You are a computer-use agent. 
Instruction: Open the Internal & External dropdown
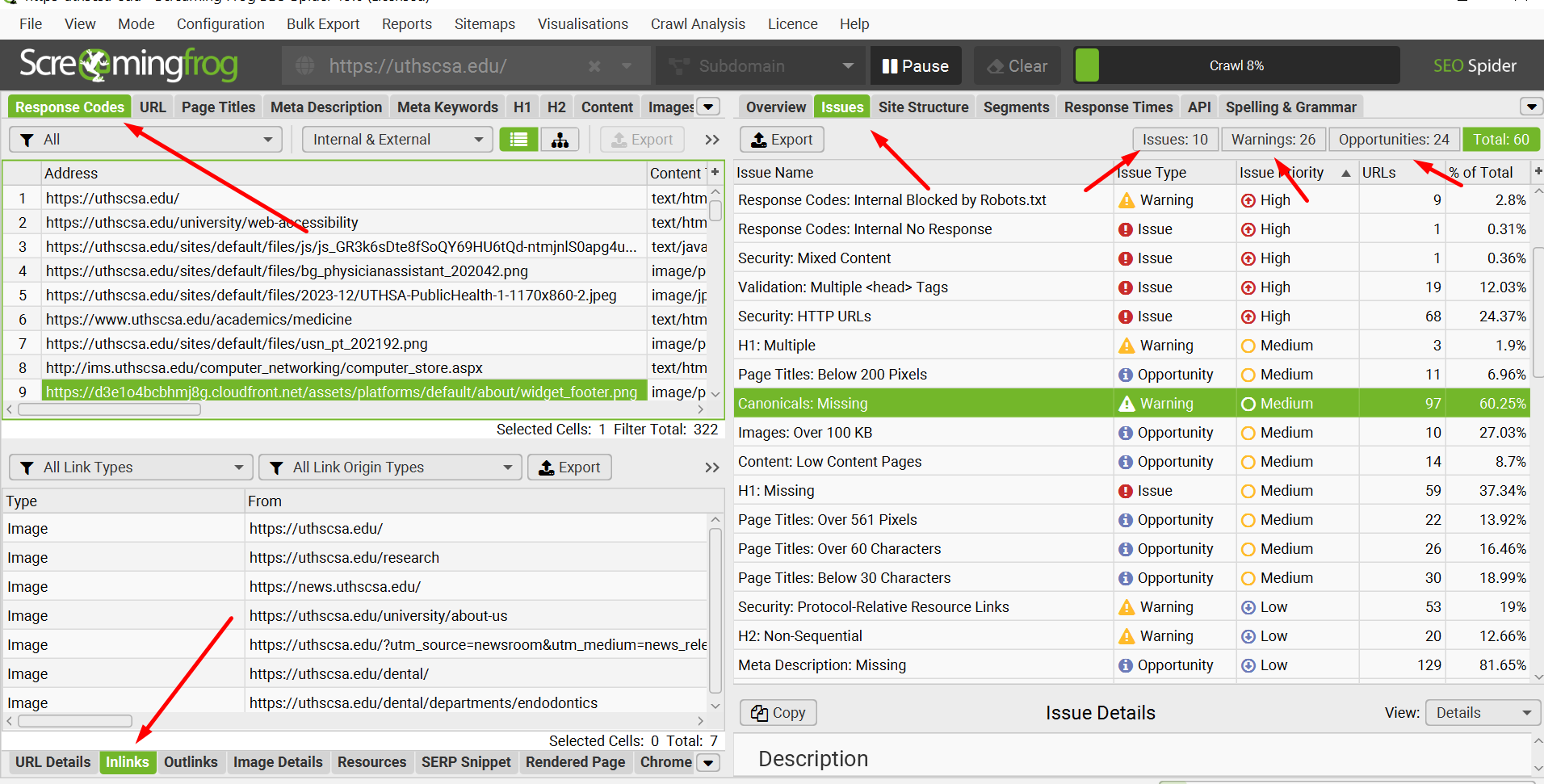coord(397,140)
